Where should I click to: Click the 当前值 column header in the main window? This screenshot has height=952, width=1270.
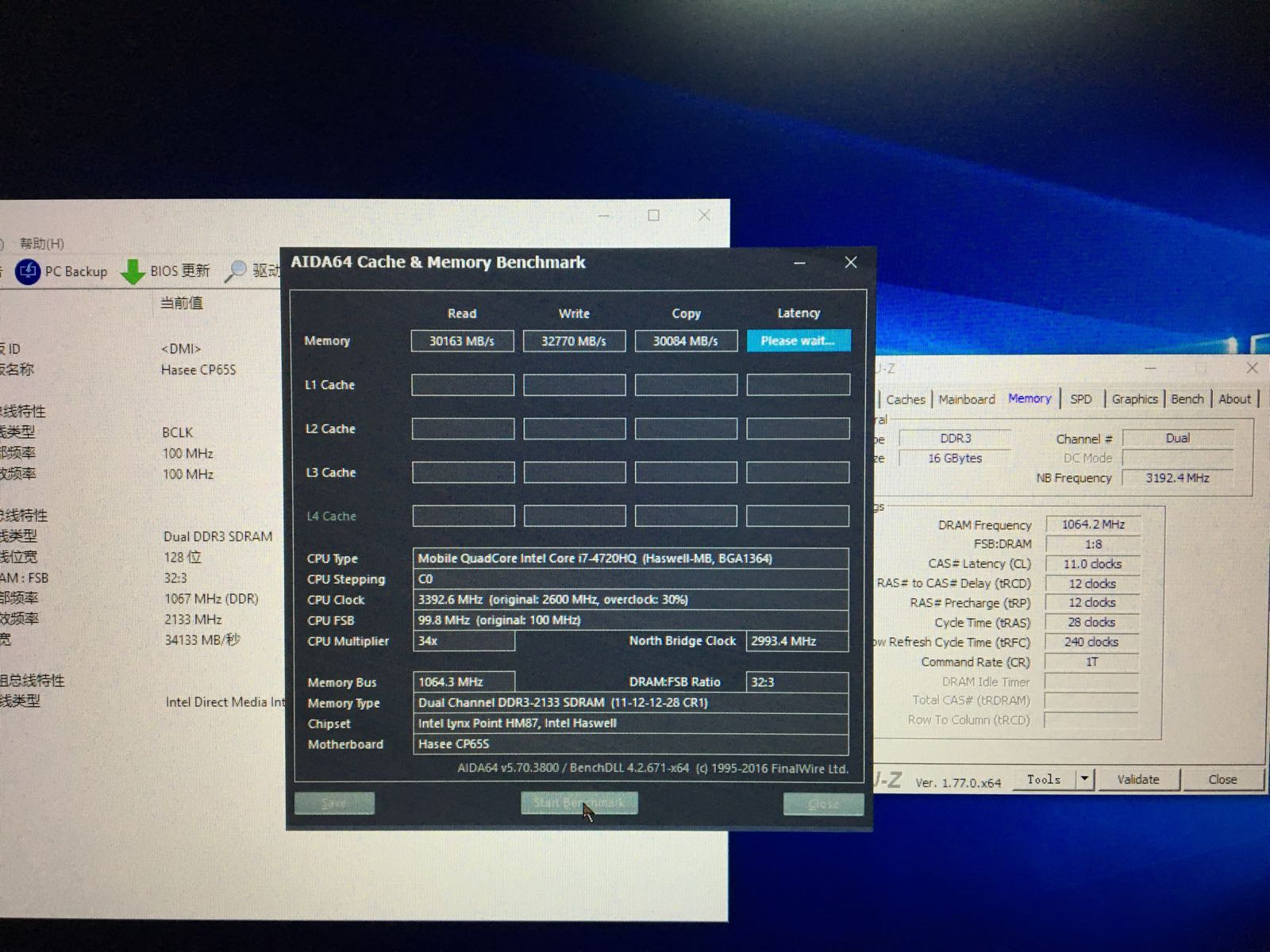(182, 303)
